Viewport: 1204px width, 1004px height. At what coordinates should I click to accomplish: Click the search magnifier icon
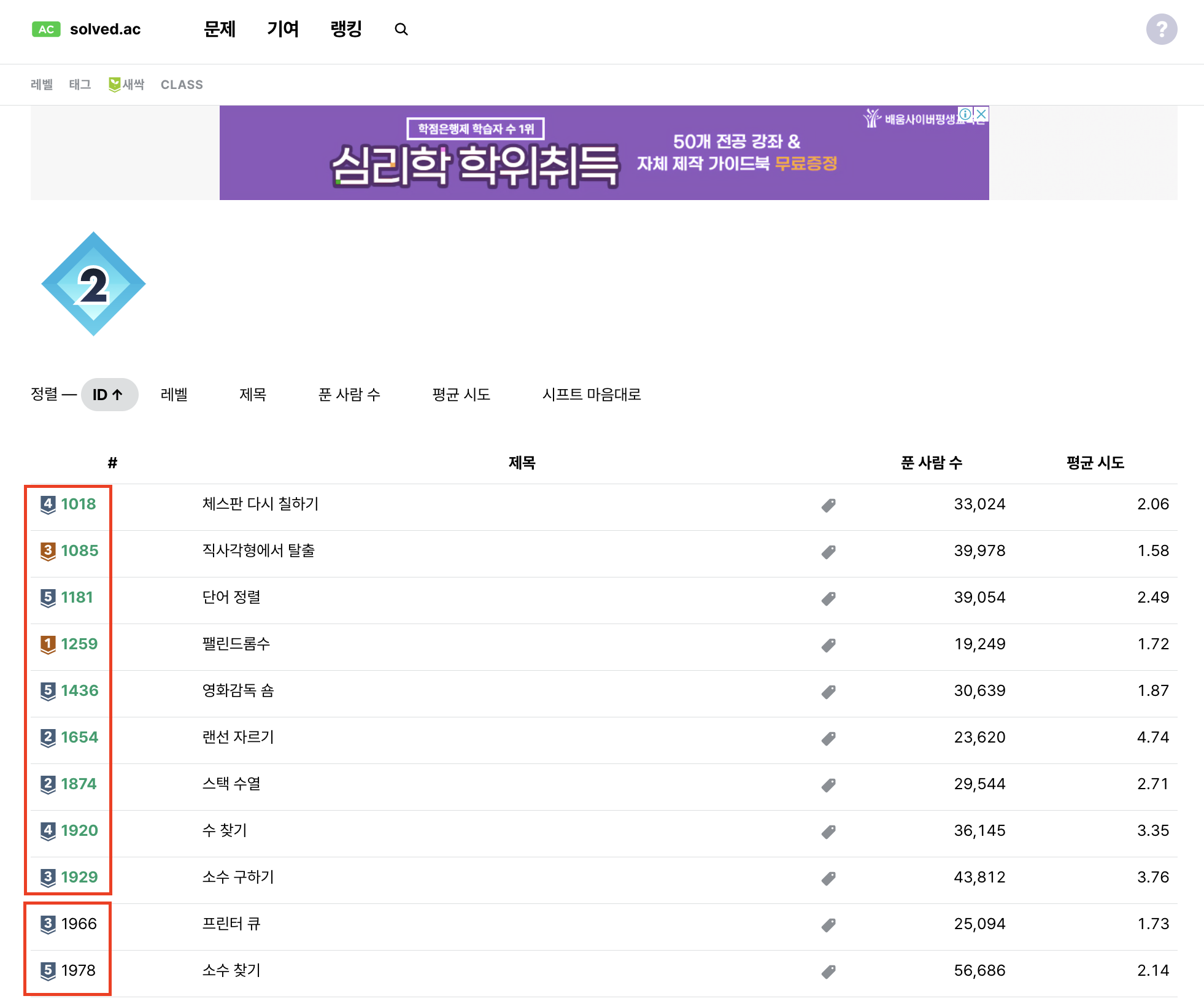(x=401, y=29)
